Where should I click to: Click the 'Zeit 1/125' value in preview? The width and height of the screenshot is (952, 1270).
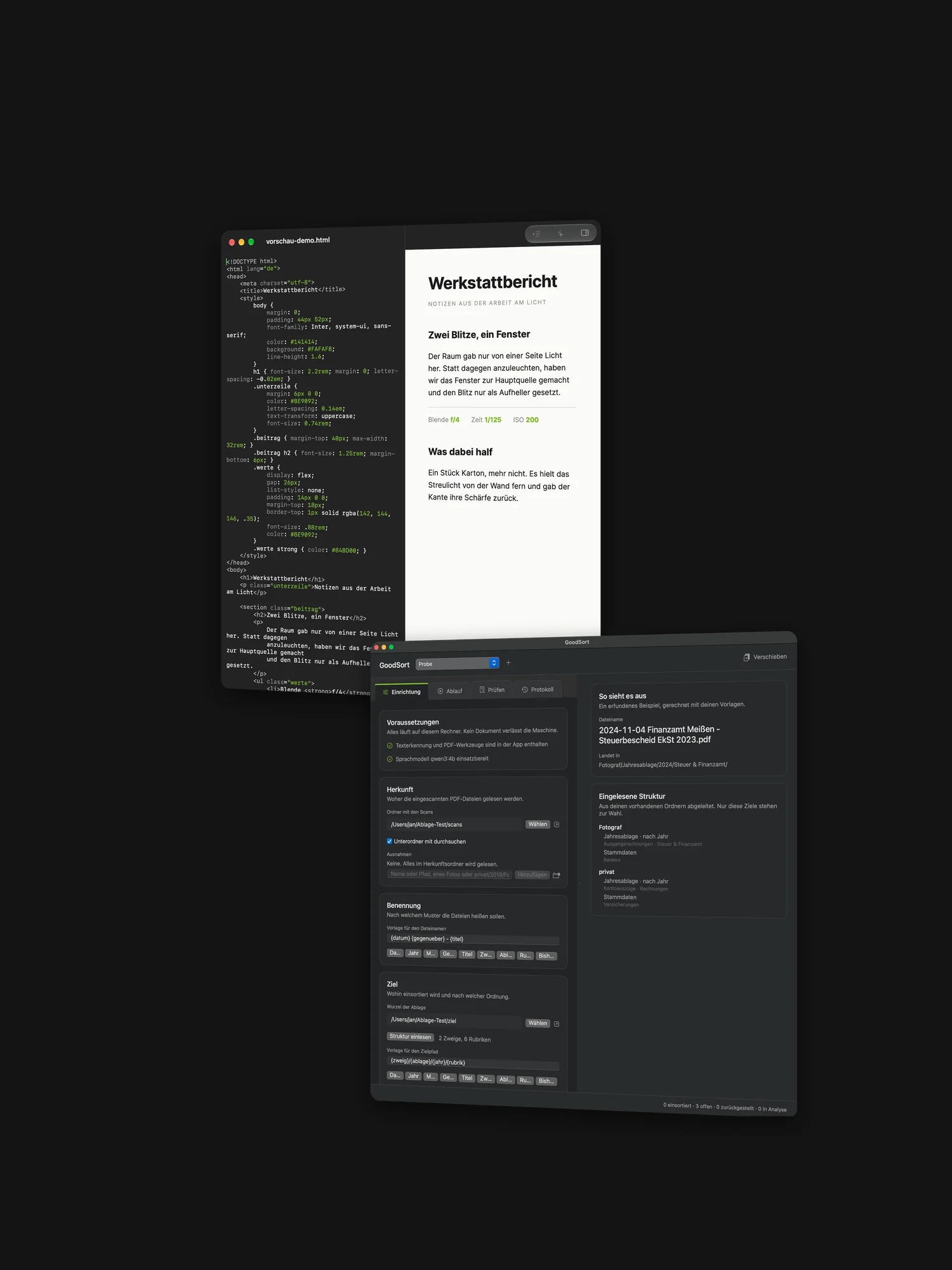(x=486, y=420)
